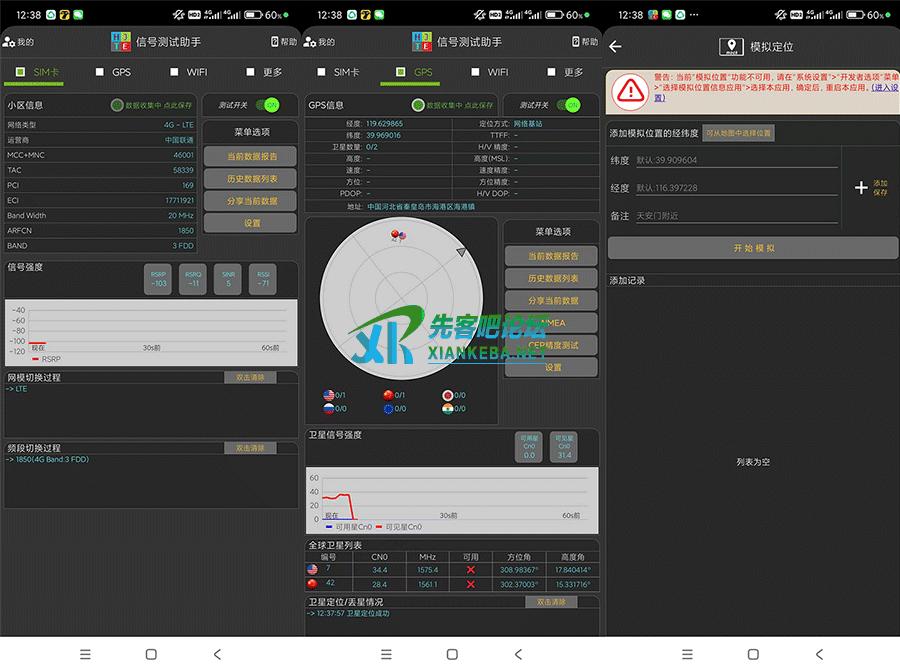This screenshot has height=672, width=900.
Task: Tap the back arrow on the mock location screen
Action: pos(615,46)
